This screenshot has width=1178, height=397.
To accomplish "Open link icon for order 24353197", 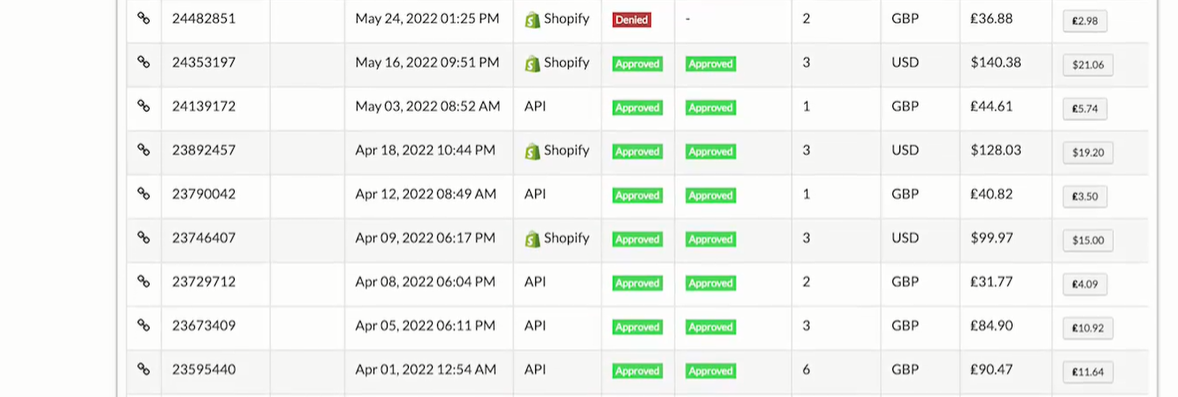I will click(x=143, y=62).
